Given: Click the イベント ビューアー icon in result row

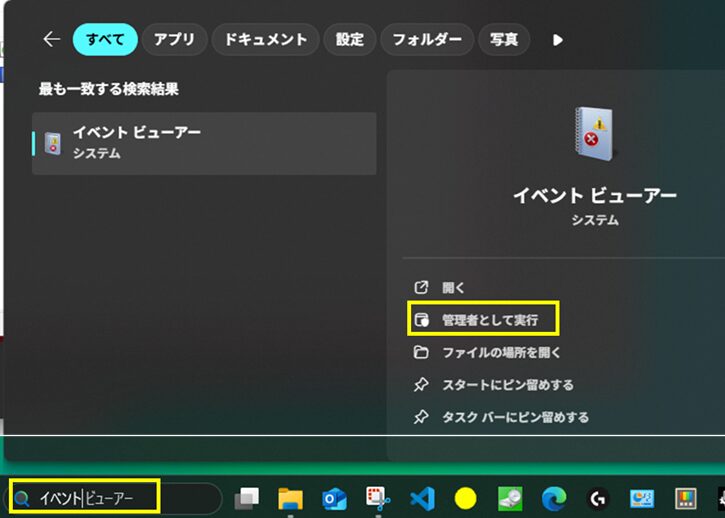Looking at the screenshot, I should [53, 143].
